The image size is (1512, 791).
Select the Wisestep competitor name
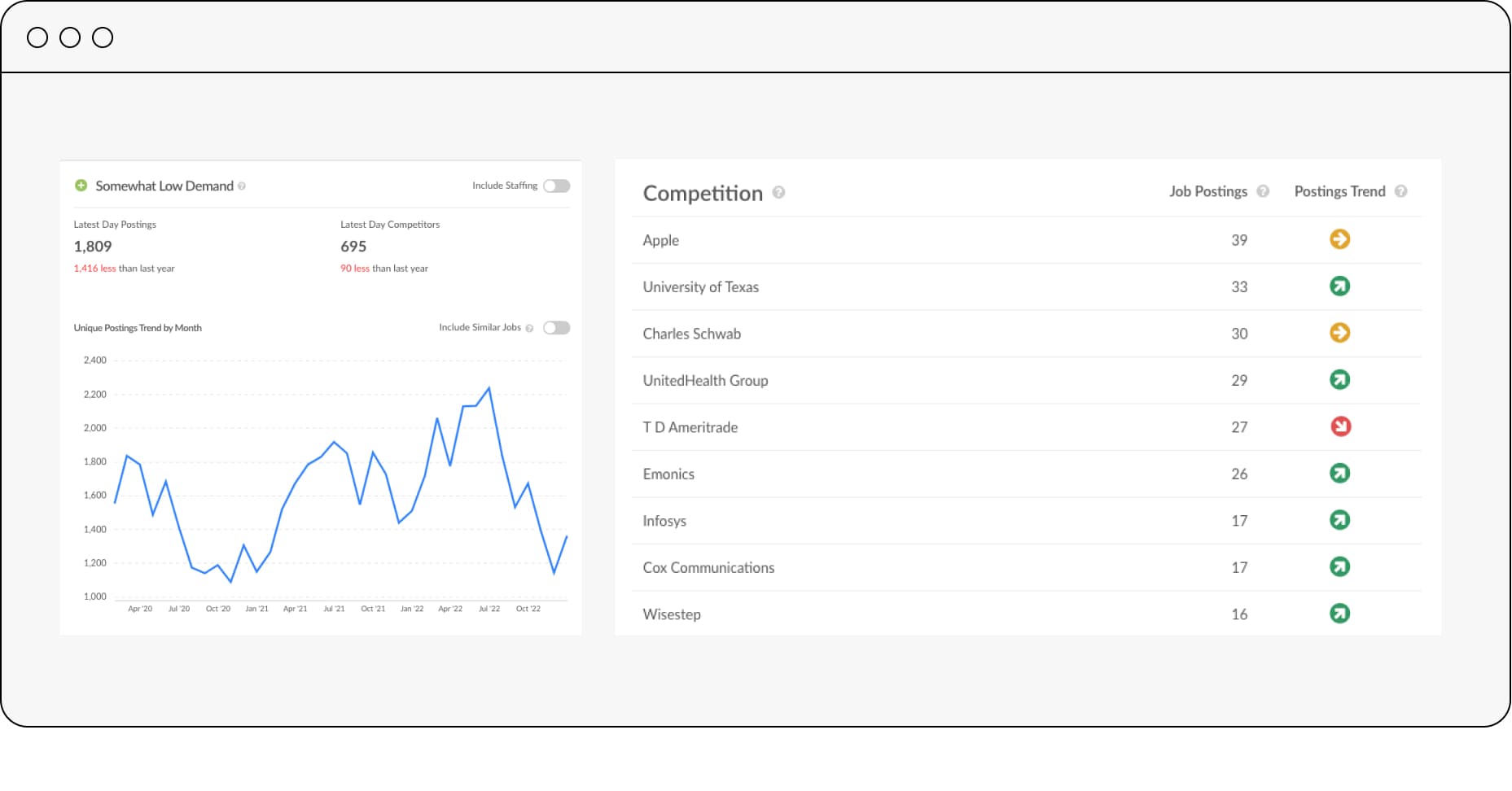672,614
